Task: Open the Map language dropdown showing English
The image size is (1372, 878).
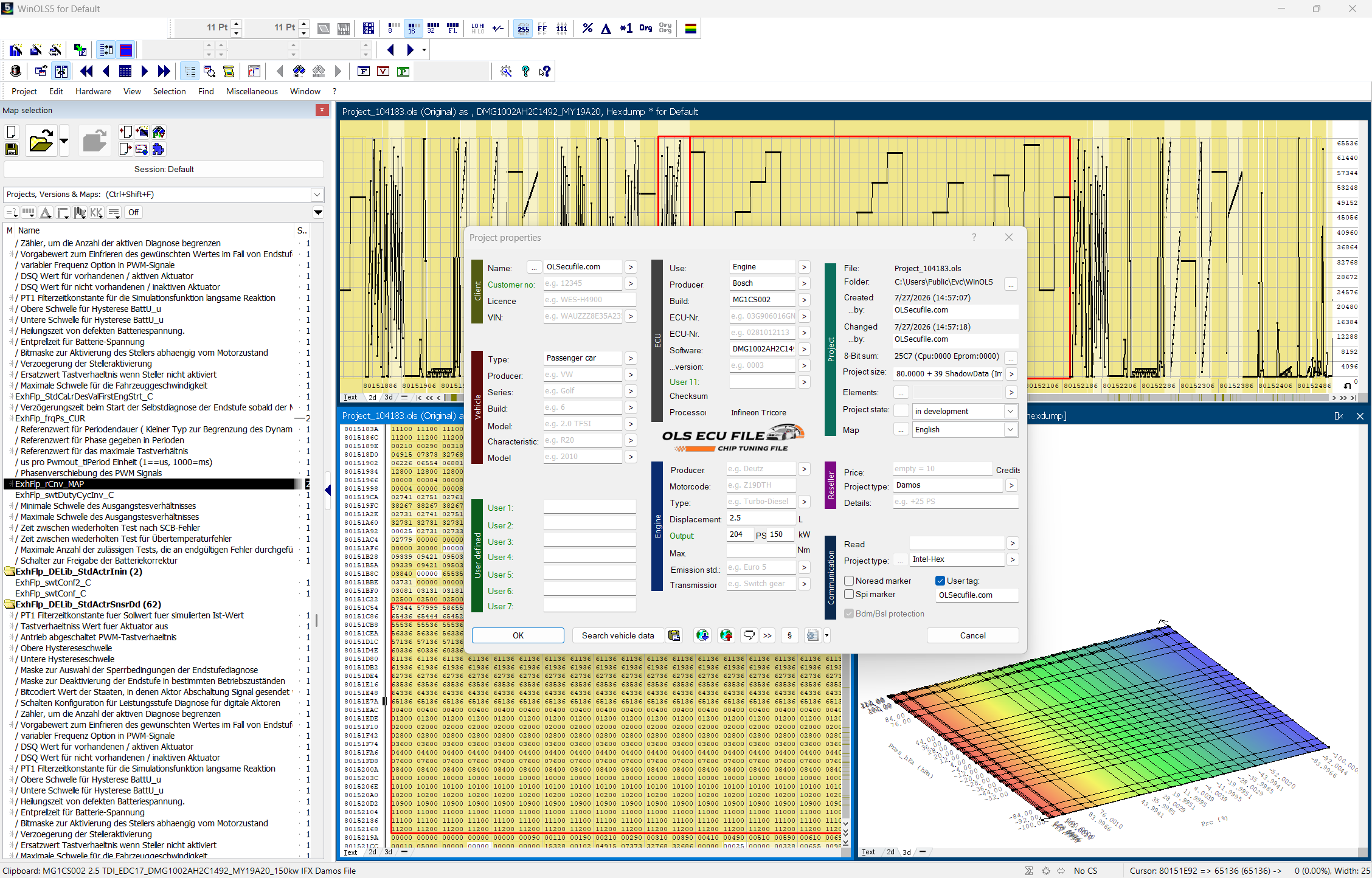Action: 1010,430
